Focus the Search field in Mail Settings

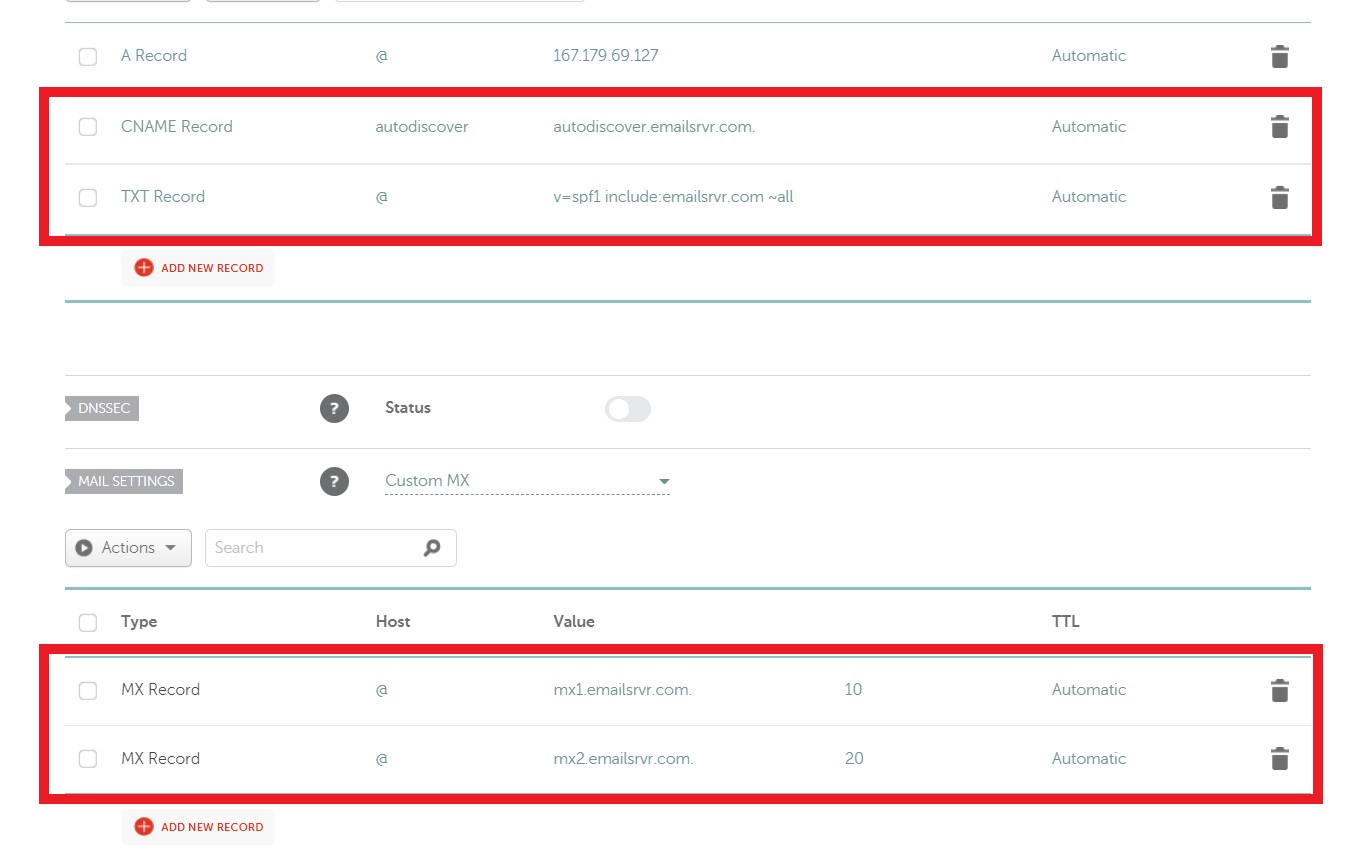[x=330, y=548]
